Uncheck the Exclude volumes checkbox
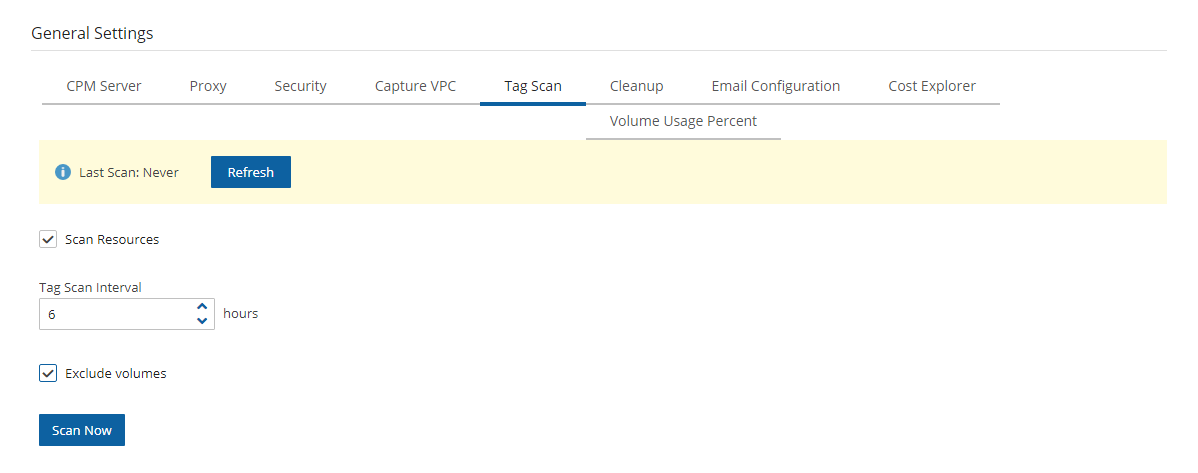Viewport: 1198px width, 473px height. tap(48, 373)
